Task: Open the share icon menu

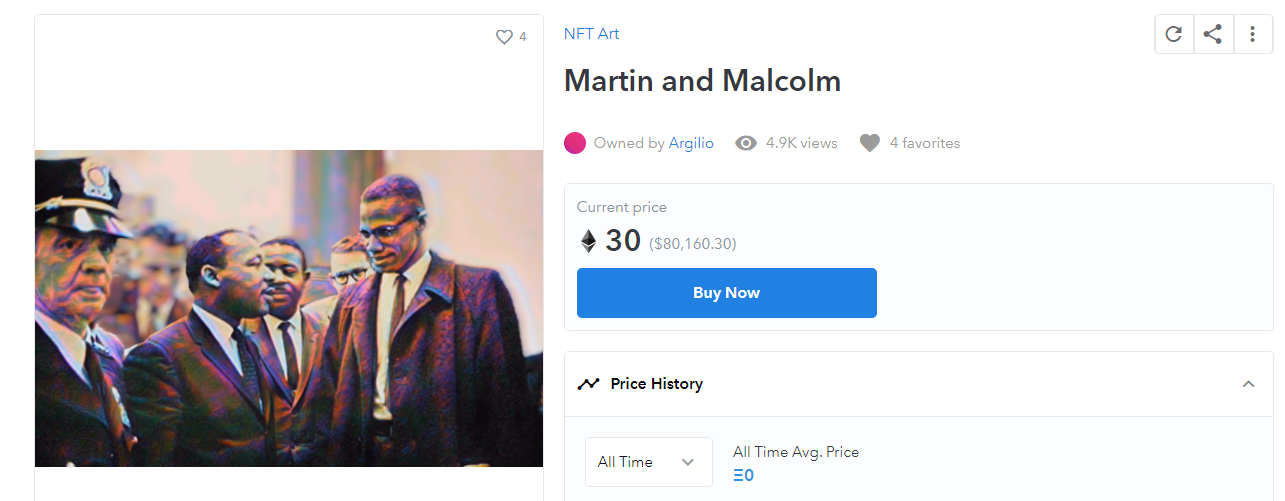Action: (1213, 34)
